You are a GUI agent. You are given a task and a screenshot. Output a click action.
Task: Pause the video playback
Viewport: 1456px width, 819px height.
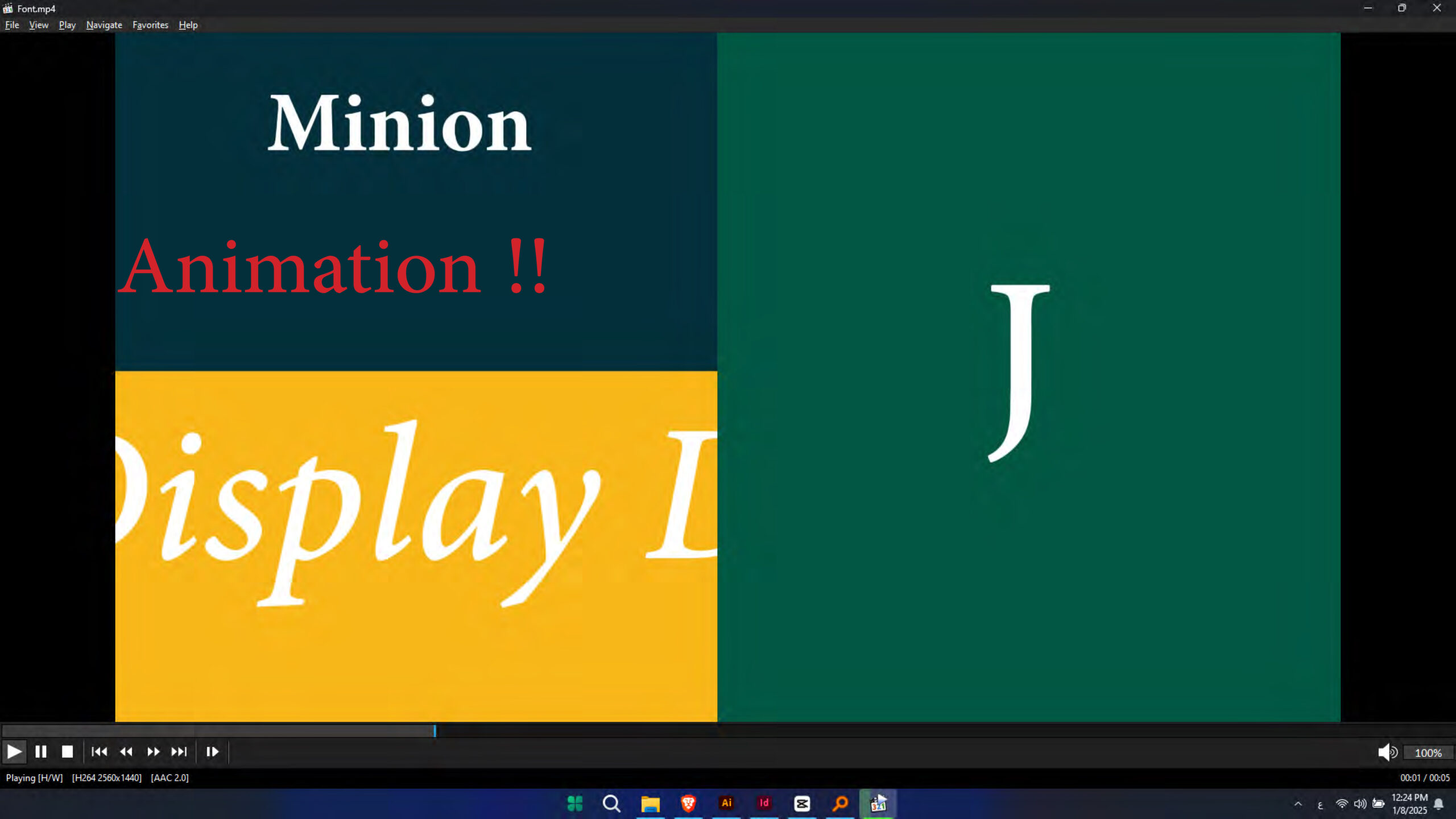[40, 752]
